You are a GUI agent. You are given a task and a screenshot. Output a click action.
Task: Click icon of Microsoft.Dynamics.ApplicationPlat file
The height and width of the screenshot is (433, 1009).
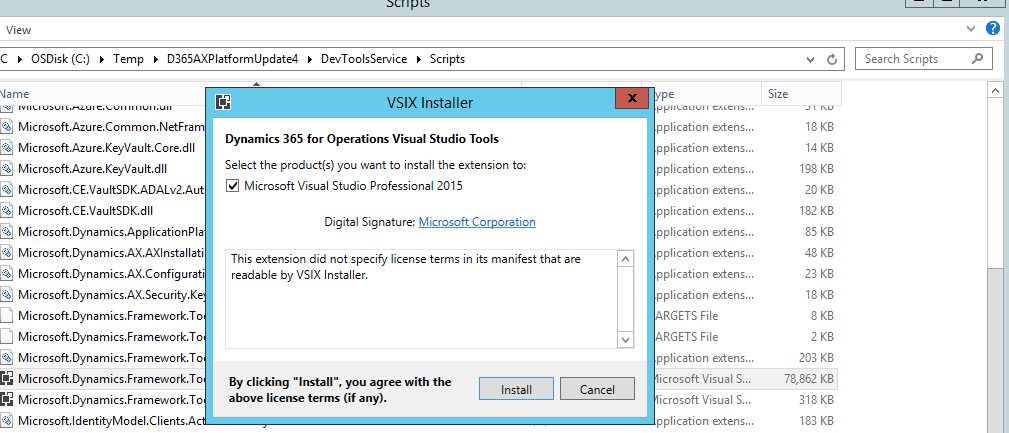tap(6, 232)
